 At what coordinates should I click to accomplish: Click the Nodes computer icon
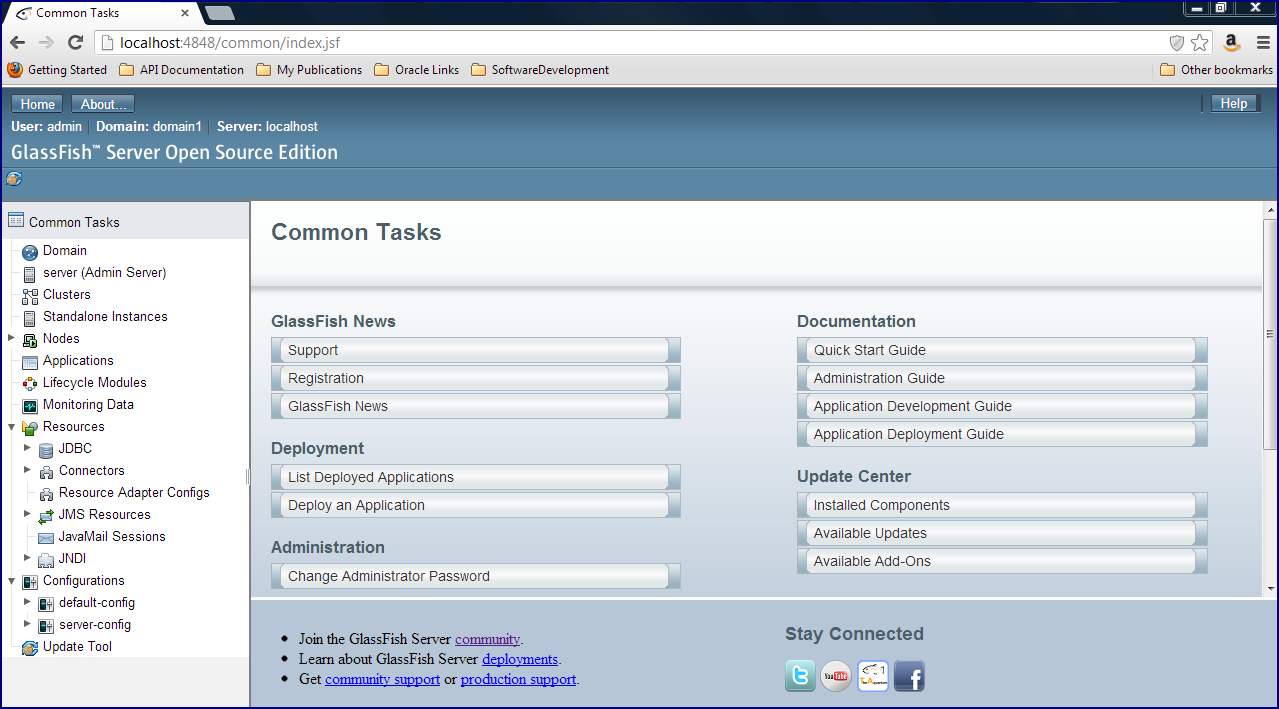[x=30, y=340]
